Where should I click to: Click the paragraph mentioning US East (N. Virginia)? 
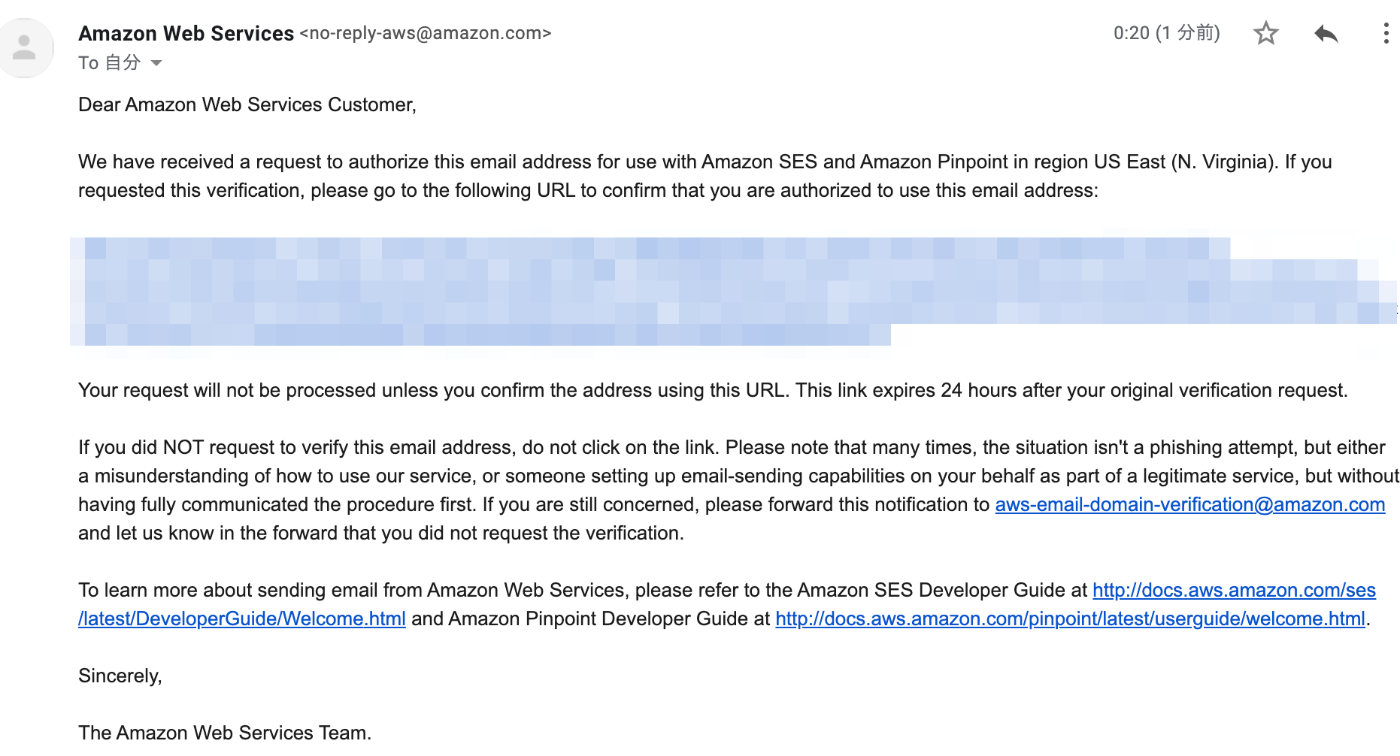click(705, 176)
